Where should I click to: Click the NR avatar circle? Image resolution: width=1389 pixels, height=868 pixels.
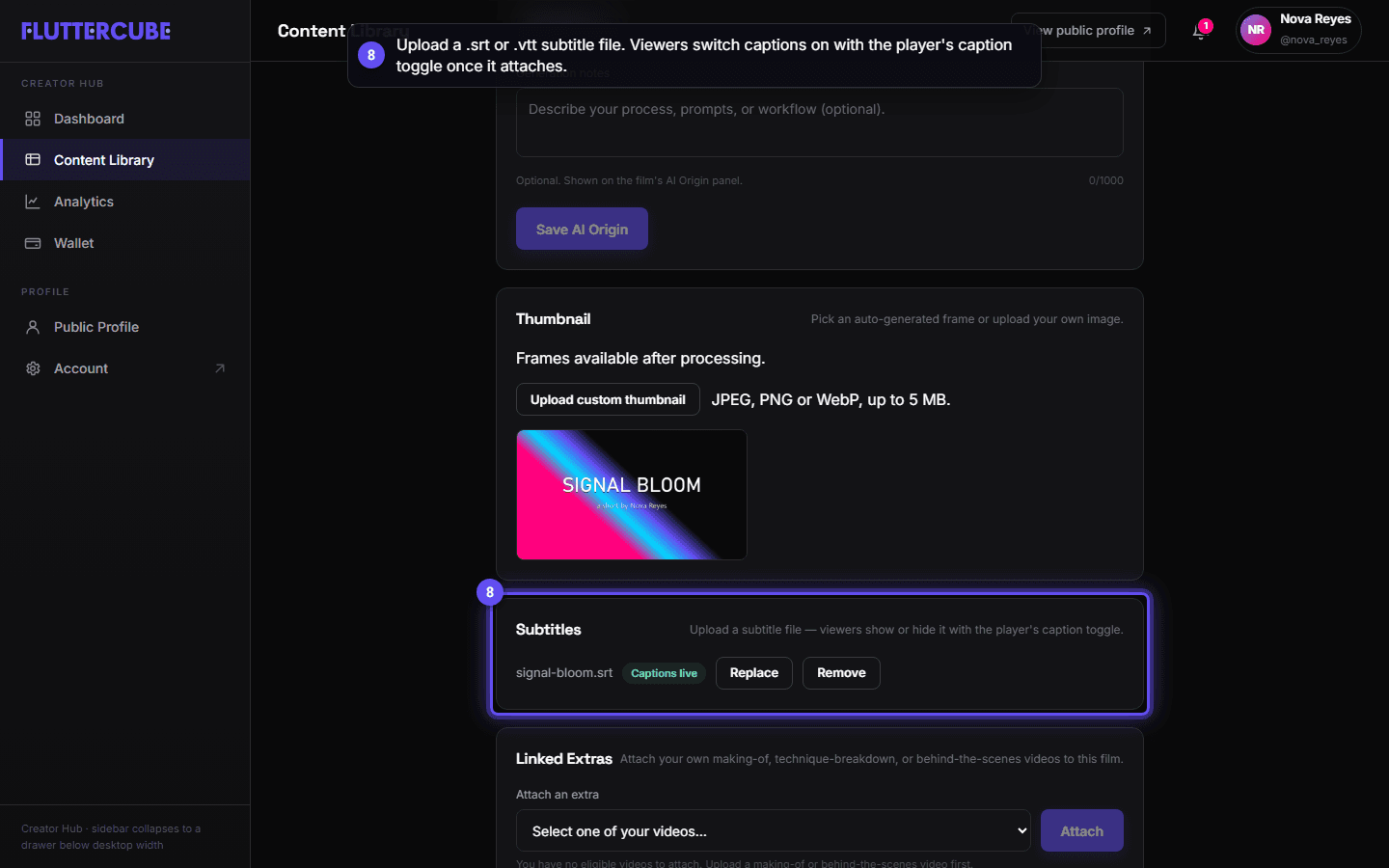pyautogui.click(x=1255, y=30)
